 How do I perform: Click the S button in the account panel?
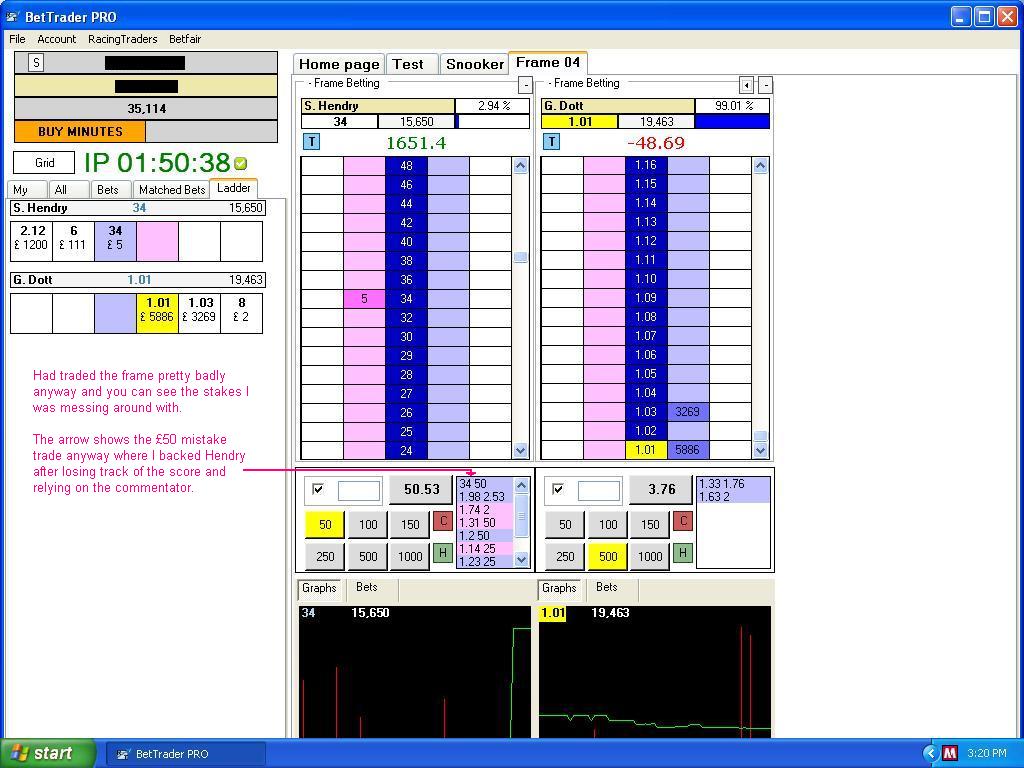[x=37, y=63]
